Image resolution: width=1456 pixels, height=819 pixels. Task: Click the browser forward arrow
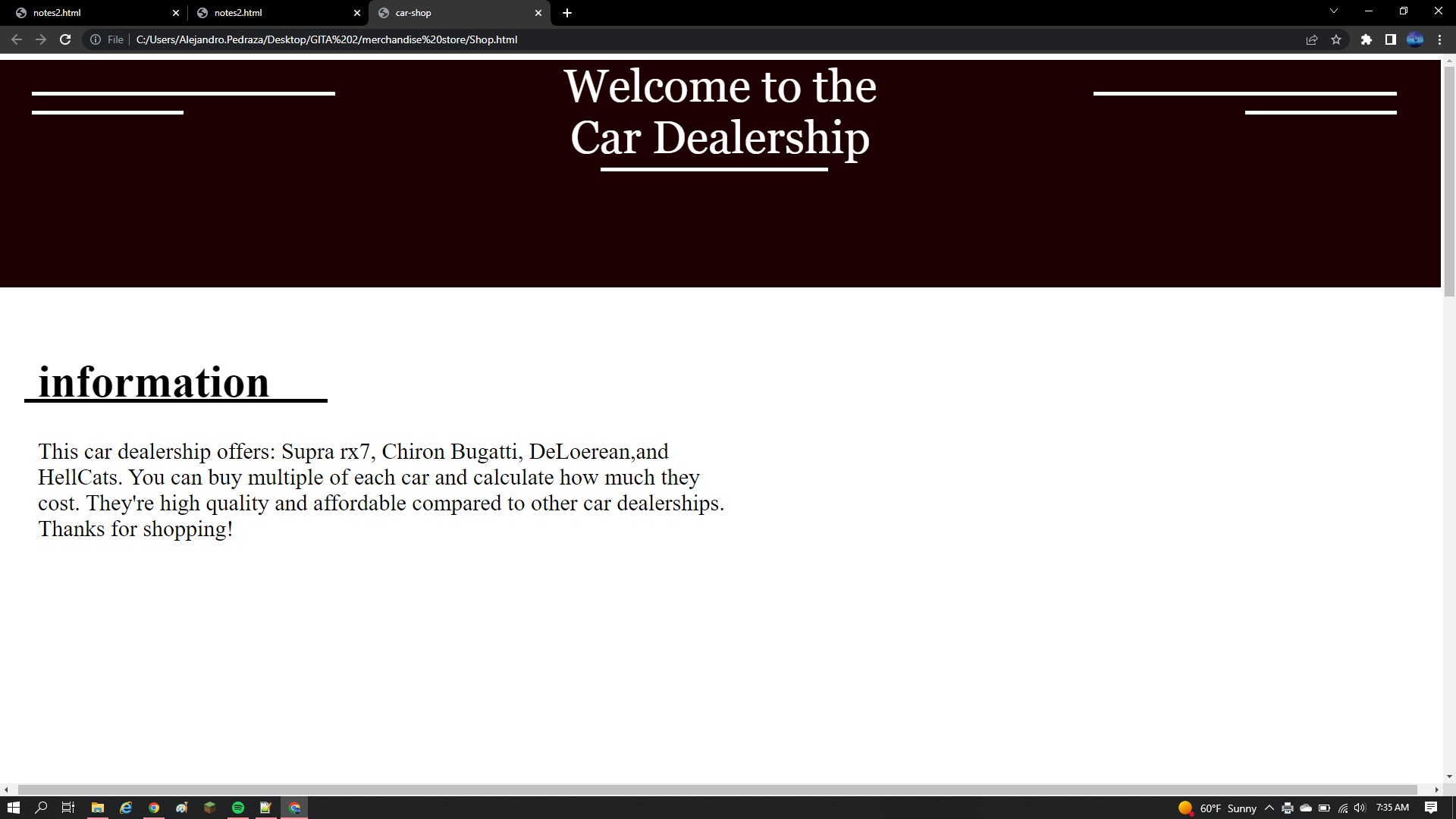[x=41, y=39]
